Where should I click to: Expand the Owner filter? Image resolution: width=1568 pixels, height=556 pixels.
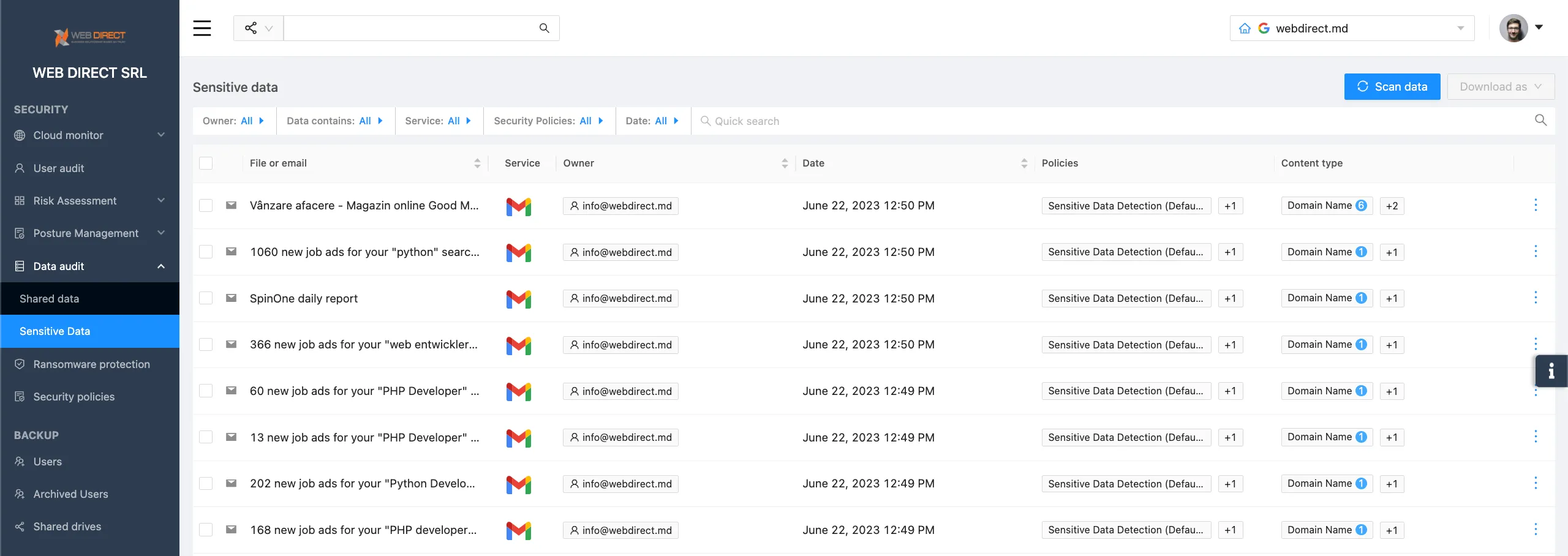233,121
